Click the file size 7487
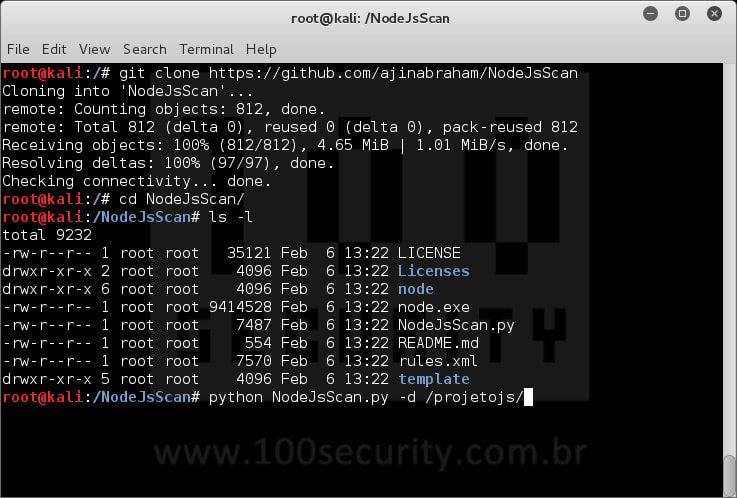The width and height of the screenshot is (737, 498). point(254,325)
